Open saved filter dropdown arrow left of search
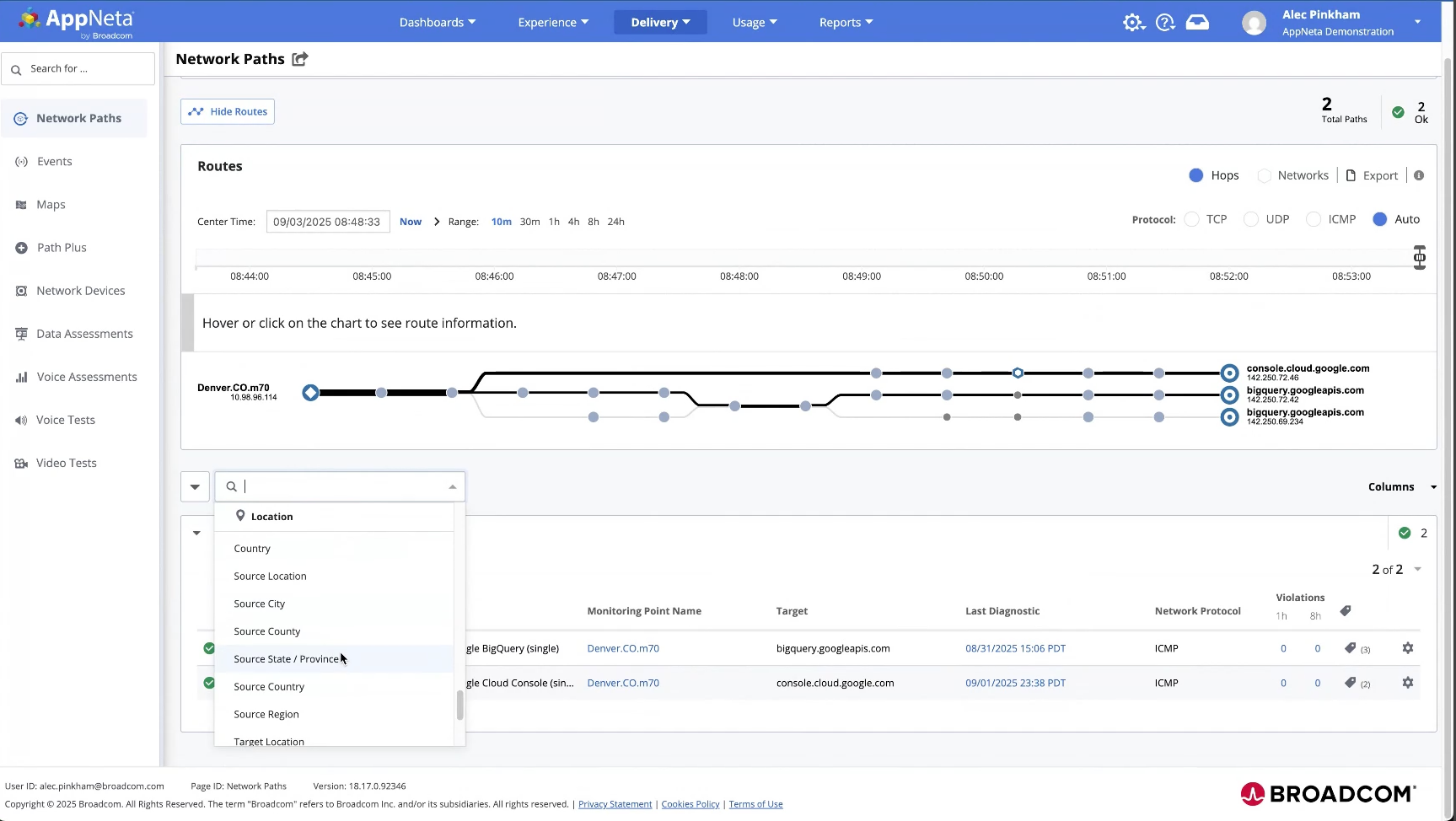Screen dimensions: 1456x821 tap(195, 487)
